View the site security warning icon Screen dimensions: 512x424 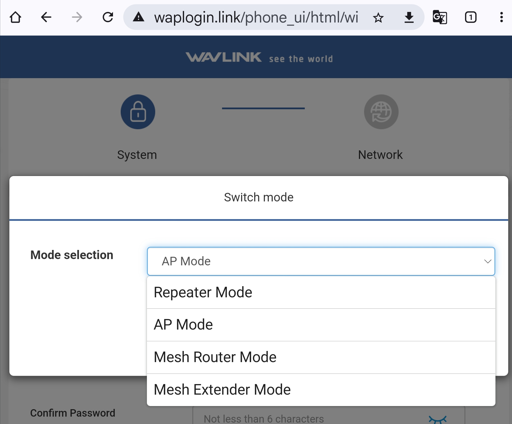[138, 17]
